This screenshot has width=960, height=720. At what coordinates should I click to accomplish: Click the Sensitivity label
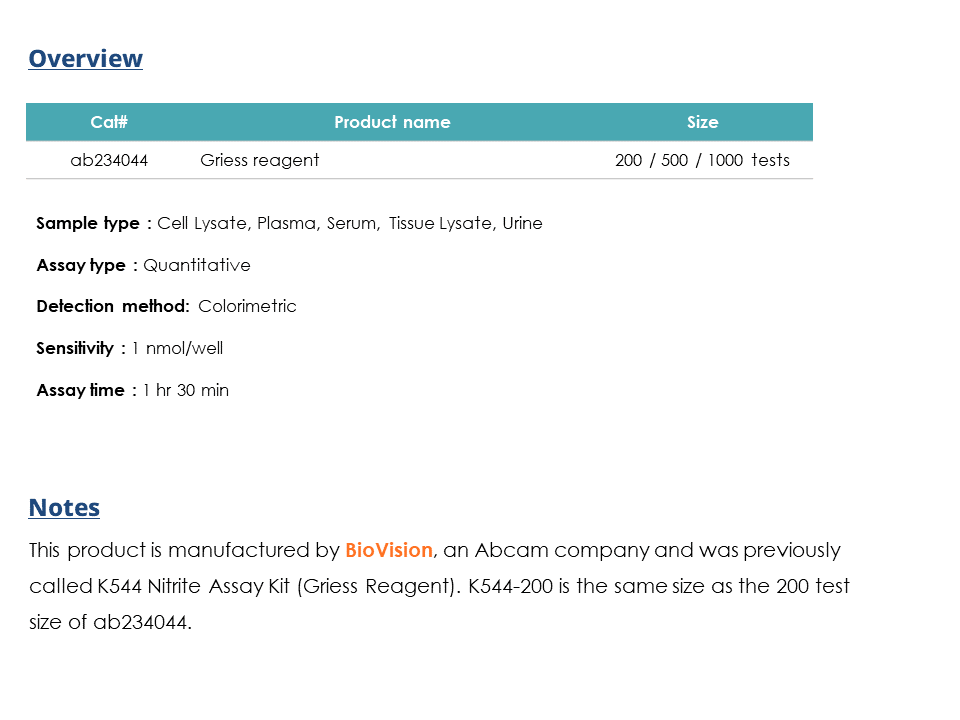point(75,348)
